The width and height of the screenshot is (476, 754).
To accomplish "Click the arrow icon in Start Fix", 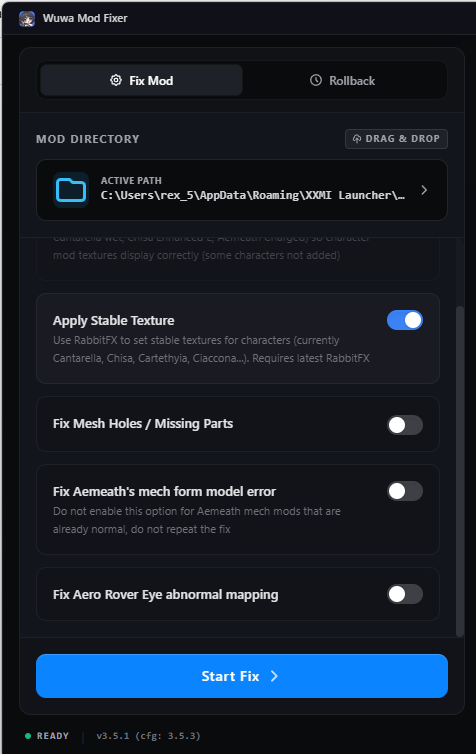I will (274, 676).
